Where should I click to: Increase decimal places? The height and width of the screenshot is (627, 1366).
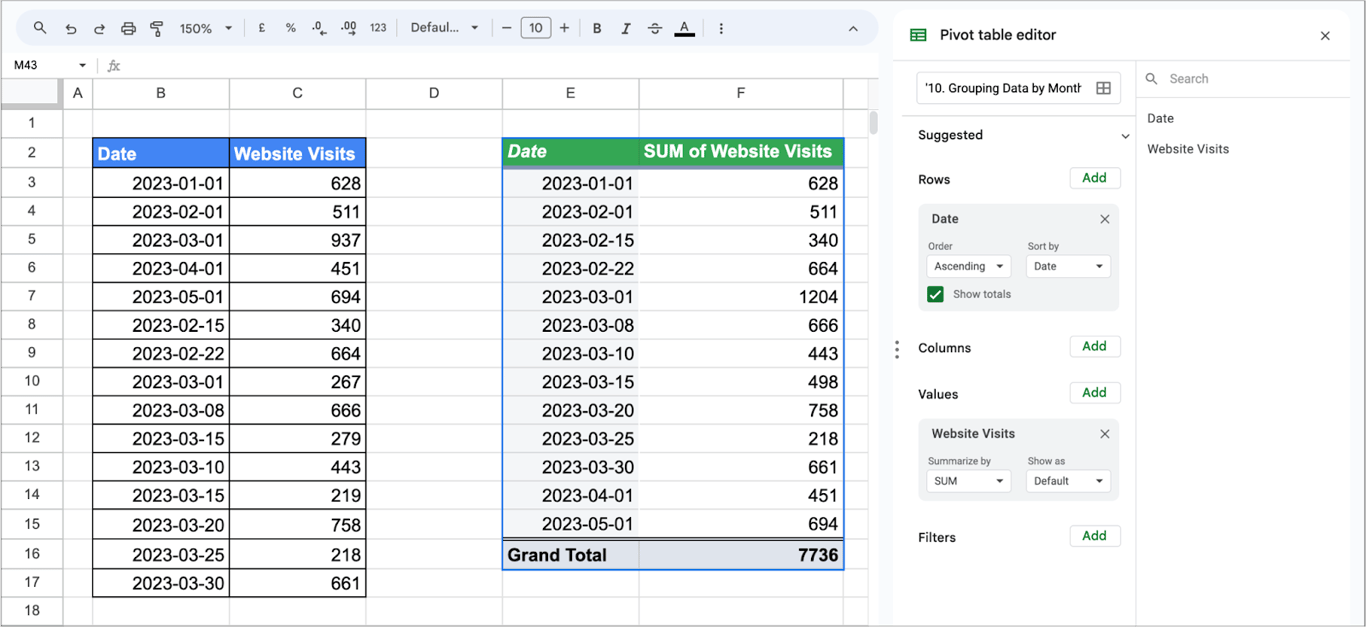point(348,28)
